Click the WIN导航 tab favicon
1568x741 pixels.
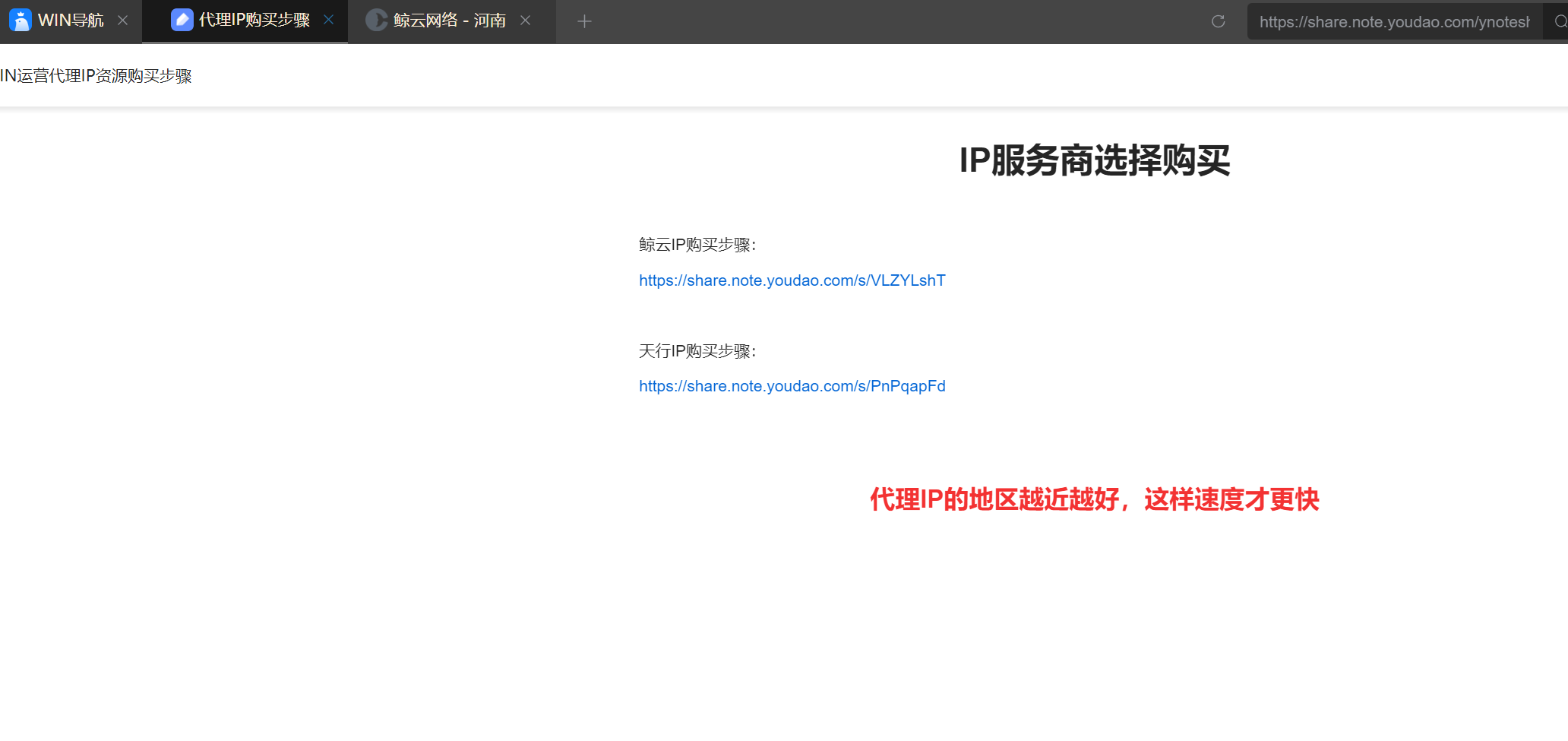(20, 21)
